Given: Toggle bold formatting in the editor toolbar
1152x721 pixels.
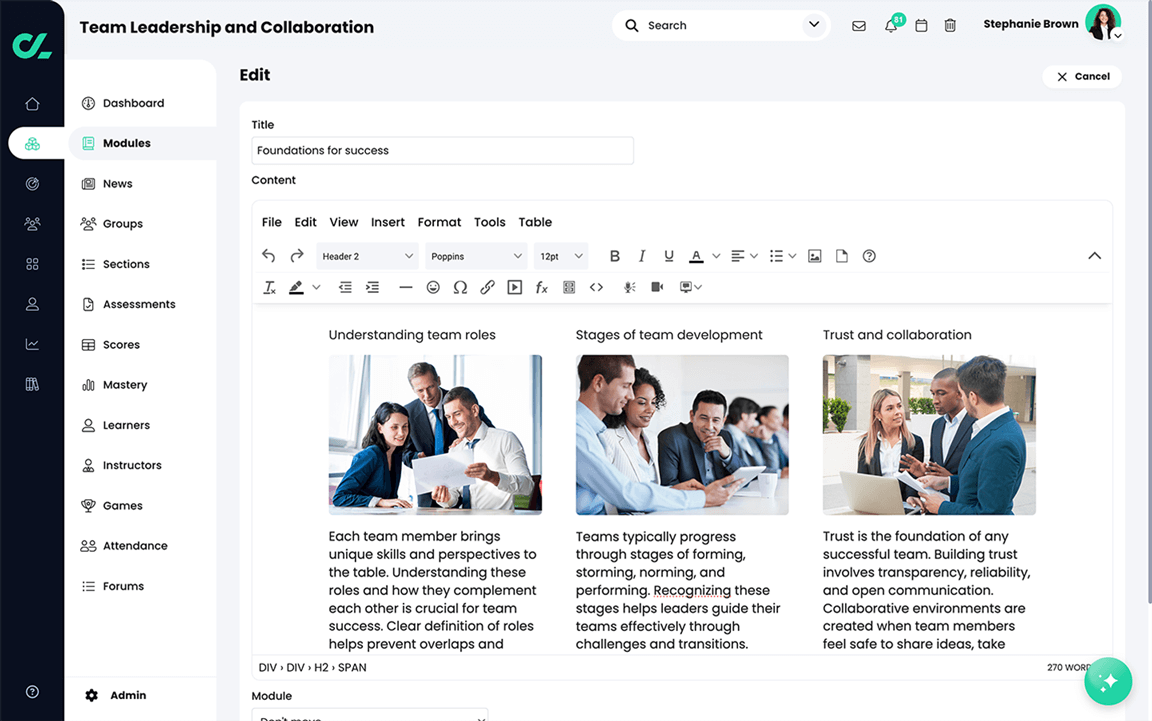Looking at the screenshot, I should click(x=615, y=256).
